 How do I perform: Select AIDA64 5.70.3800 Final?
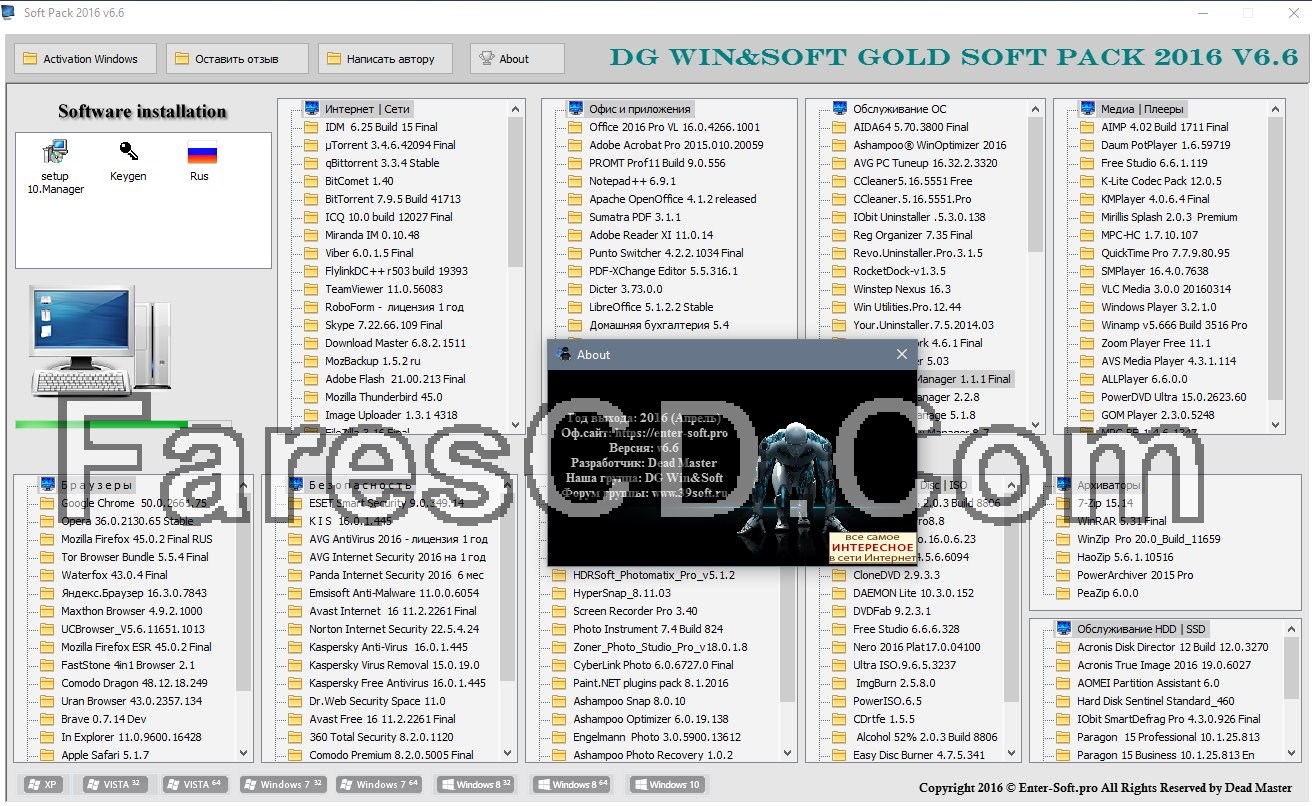tap(910, 127)
